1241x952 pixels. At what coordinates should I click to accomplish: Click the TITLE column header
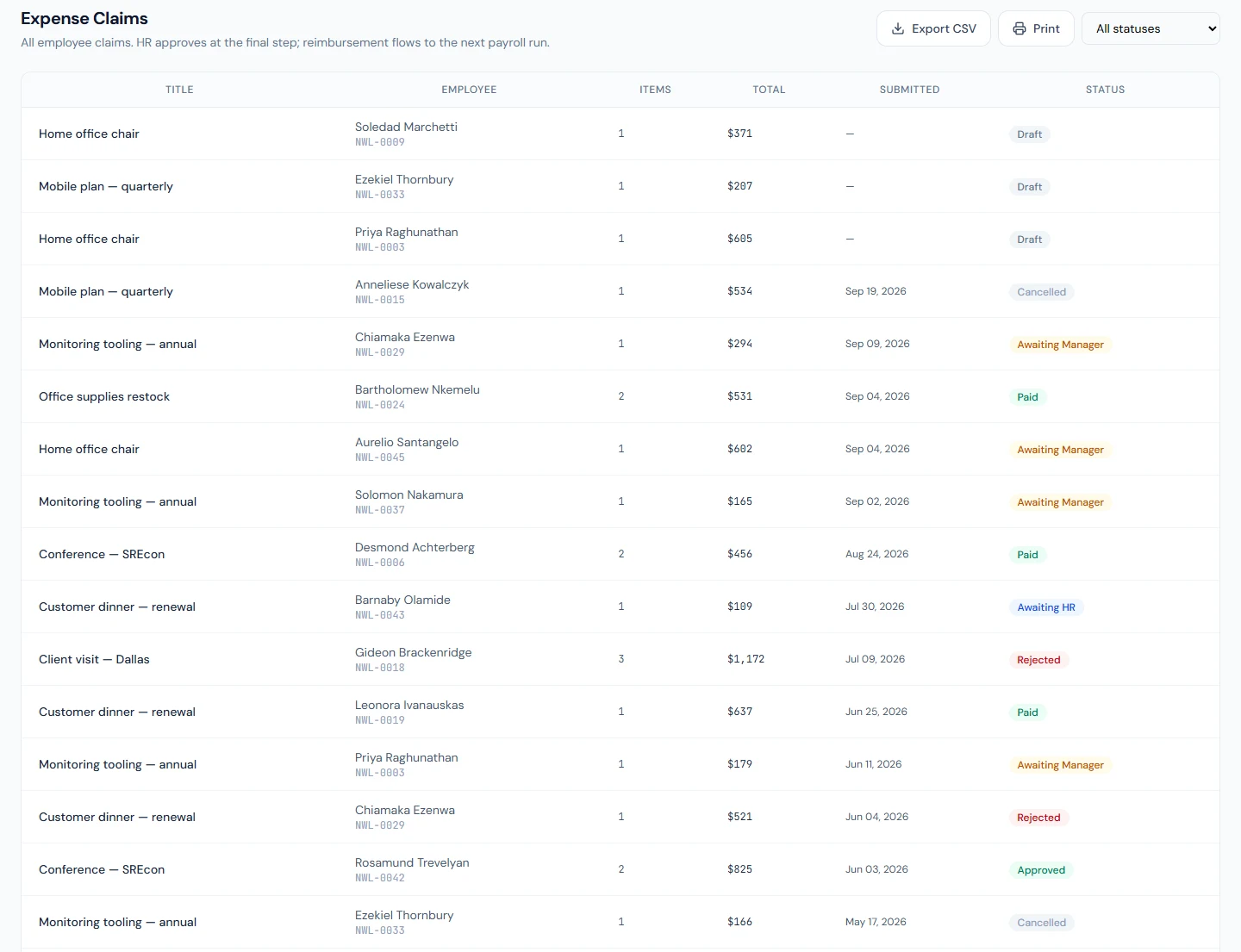tap(179, 90)
